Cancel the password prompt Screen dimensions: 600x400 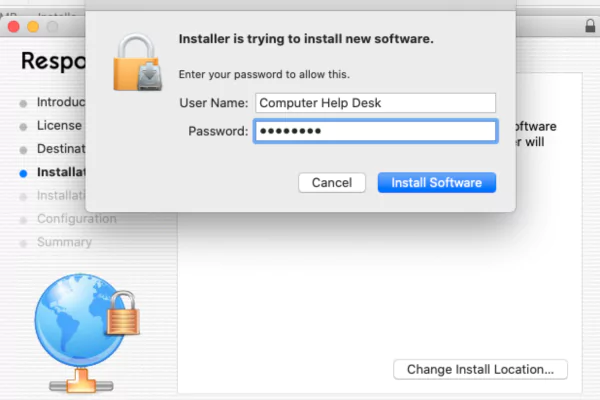pos(331,183)
